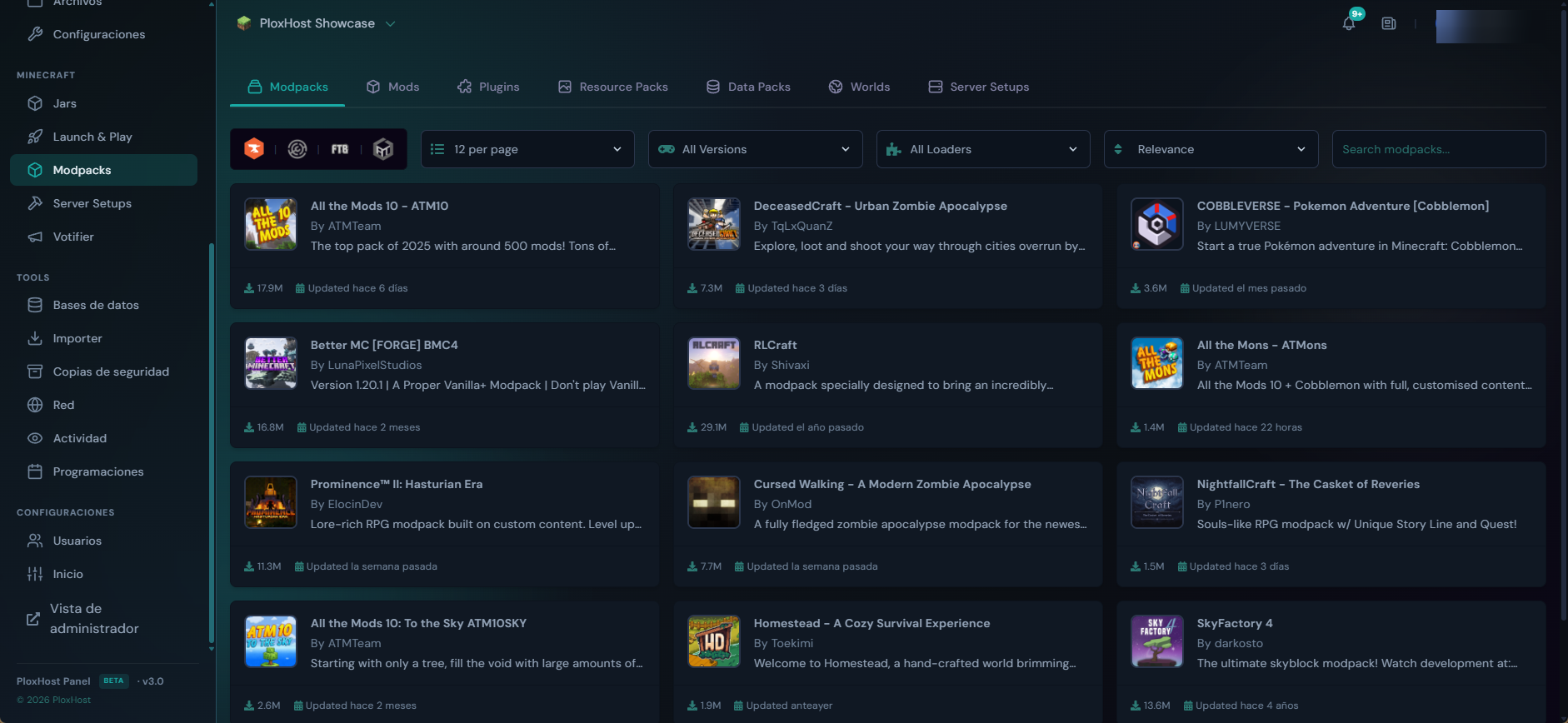The height and width of the screenshot is (723, 1568).
Task: Click the Launch & Play rocket icon
Action: click(x=35, y=137)
